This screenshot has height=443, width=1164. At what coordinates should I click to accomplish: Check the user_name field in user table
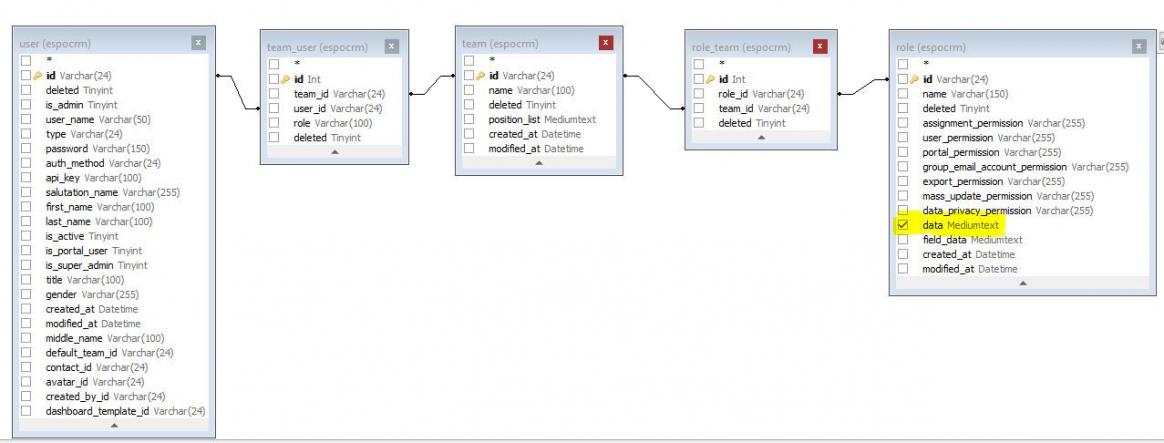[26, 117]
